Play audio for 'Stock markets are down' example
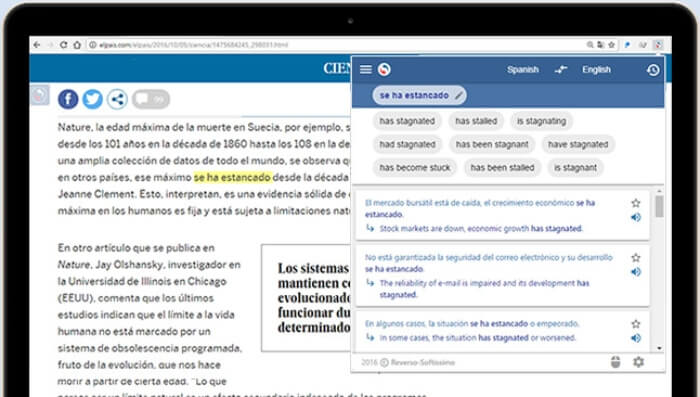This screenshot has width=700, height=397. tap(636, 217)
